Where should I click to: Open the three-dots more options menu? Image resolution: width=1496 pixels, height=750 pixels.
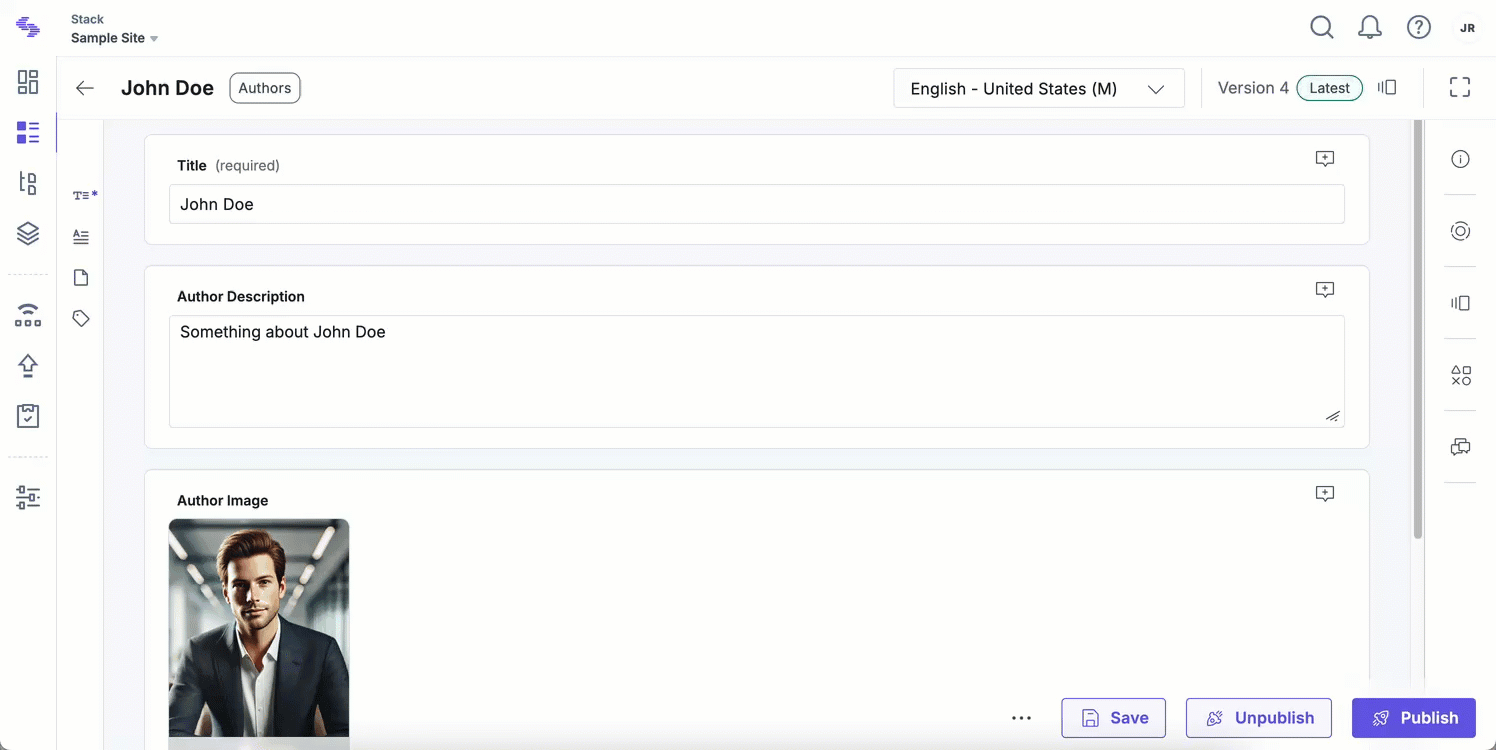1021,718
